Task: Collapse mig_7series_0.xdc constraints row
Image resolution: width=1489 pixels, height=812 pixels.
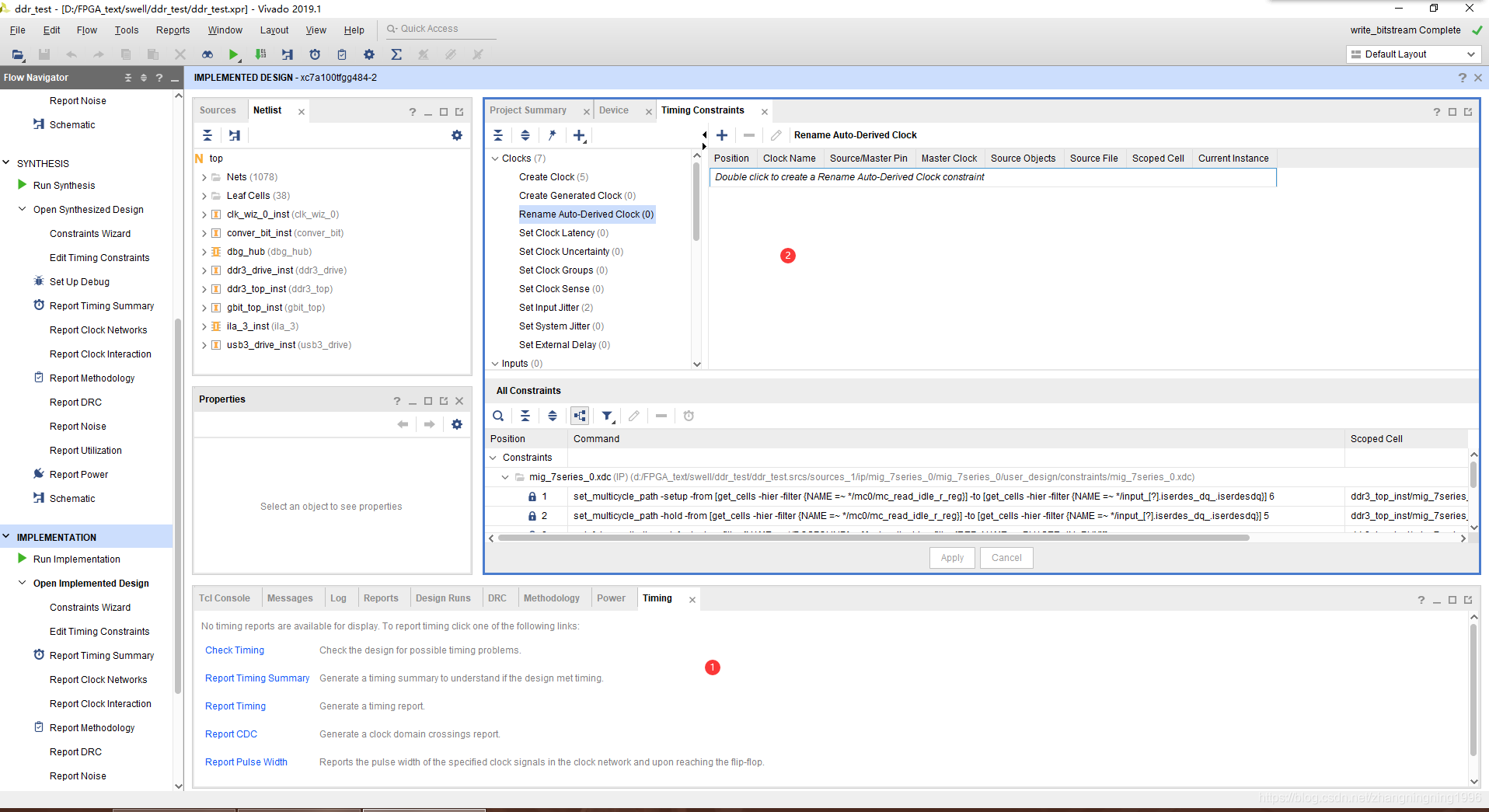Action: (x=505, y=477)
